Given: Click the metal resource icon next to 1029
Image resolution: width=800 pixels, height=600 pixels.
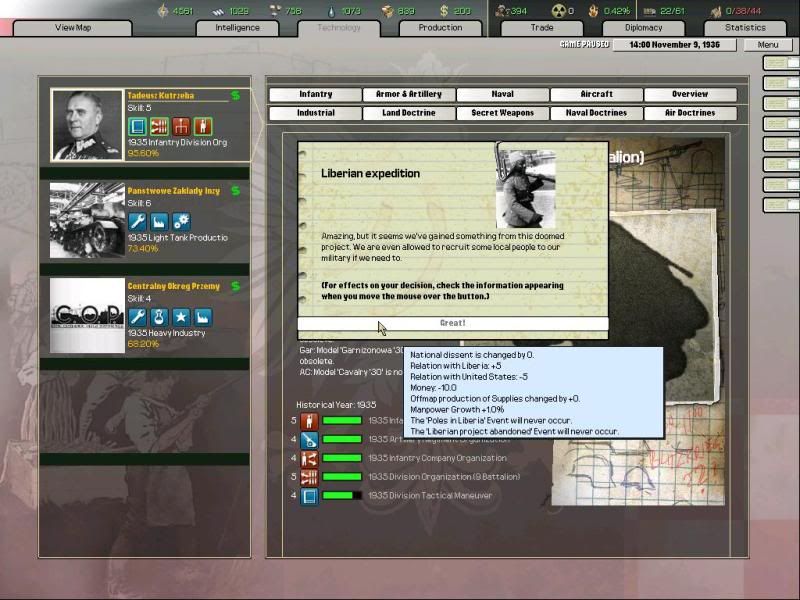Looking at the screenshot, I should (x=218, y=11).
